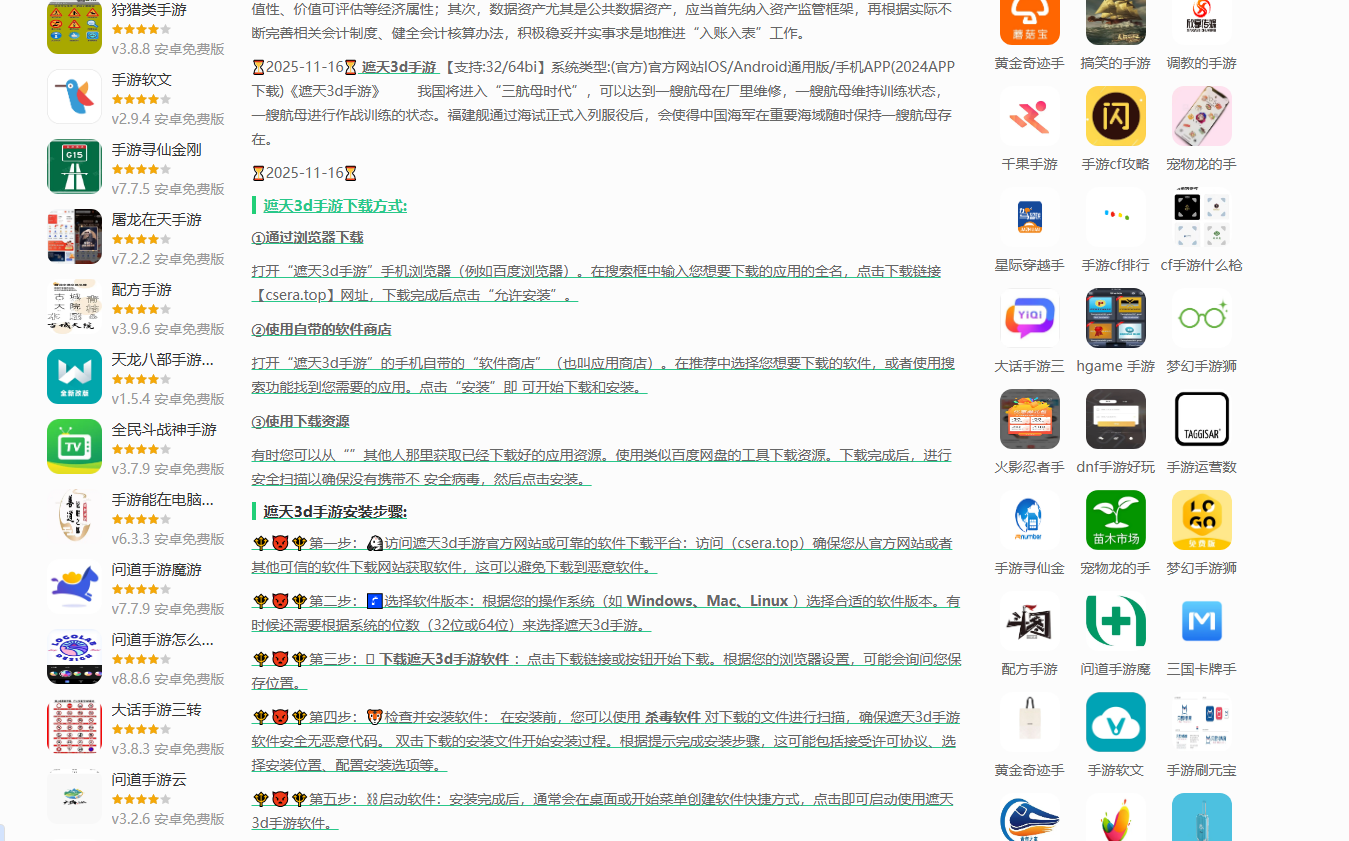
Task: Open the 屠龙在天手游 title link
Action: click(x=156, y=219)
